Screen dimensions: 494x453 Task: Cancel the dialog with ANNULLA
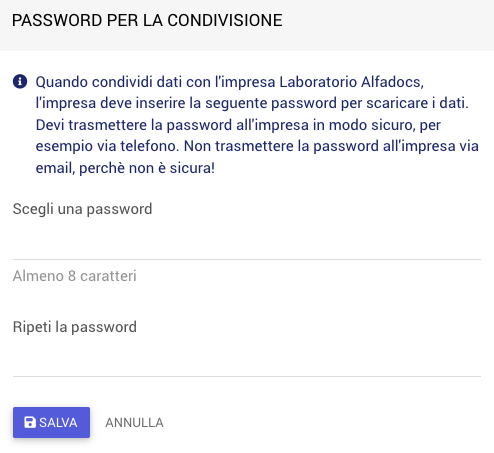tap(134, 423)
